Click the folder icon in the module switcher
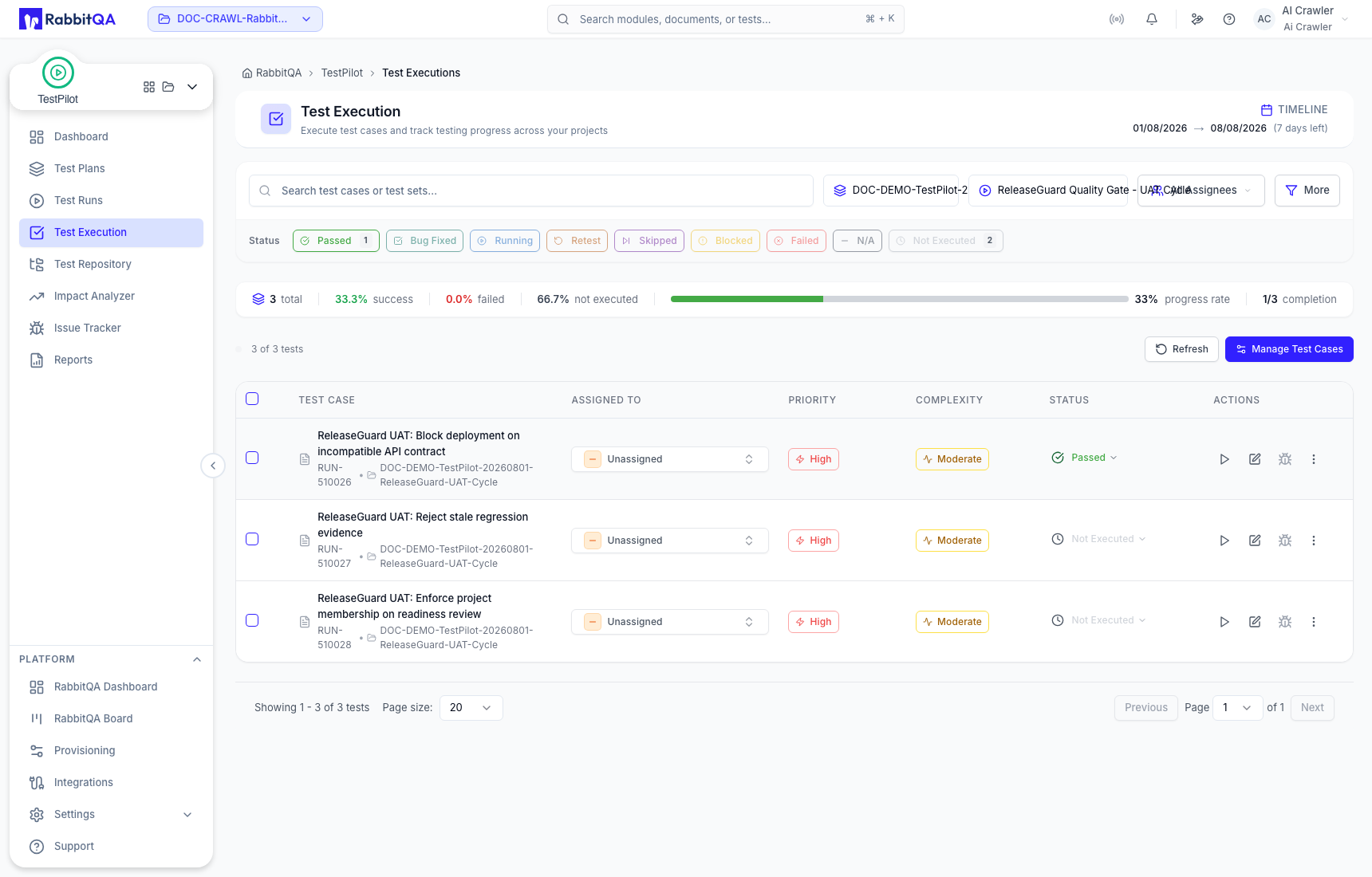The width and height of the screenshot is (1372, 877). pyautogui.click(x=168, y=87)
